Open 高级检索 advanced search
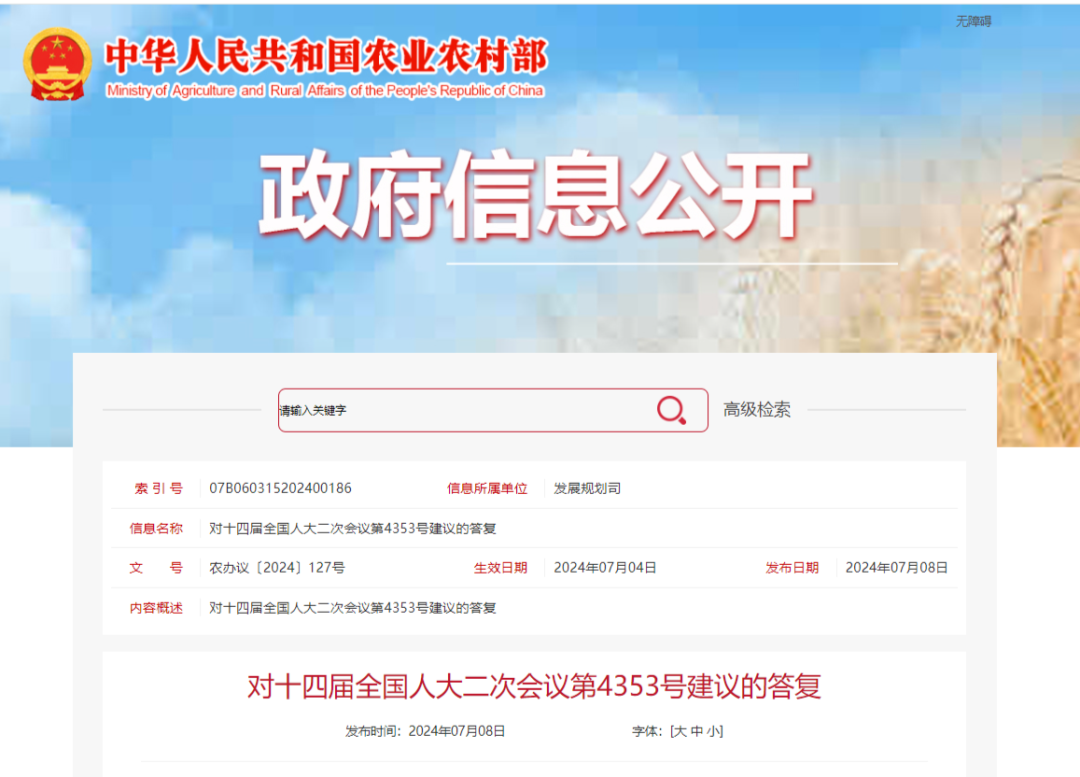Image resolution: width=1080 pixels, height=777 pixels. point(756,410)
